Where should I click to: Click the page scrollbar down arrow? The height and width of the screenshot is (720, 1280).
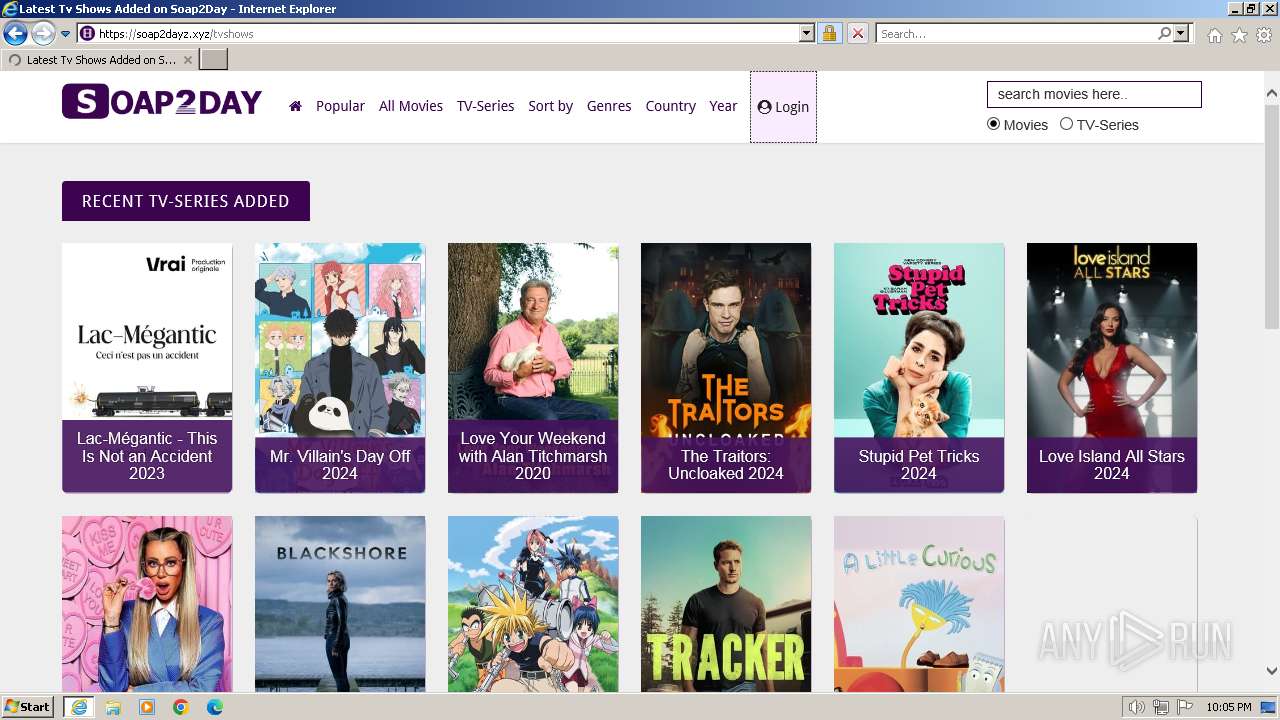(1271, 671)
